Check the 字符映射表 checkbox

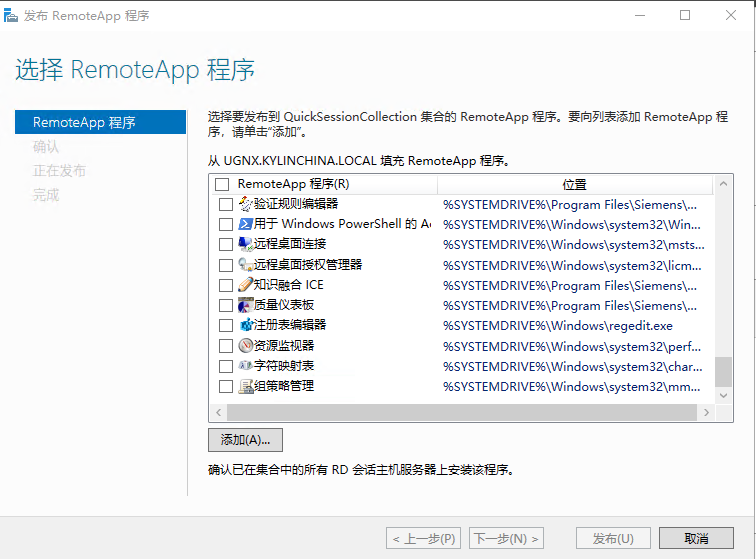pos(226,367)
